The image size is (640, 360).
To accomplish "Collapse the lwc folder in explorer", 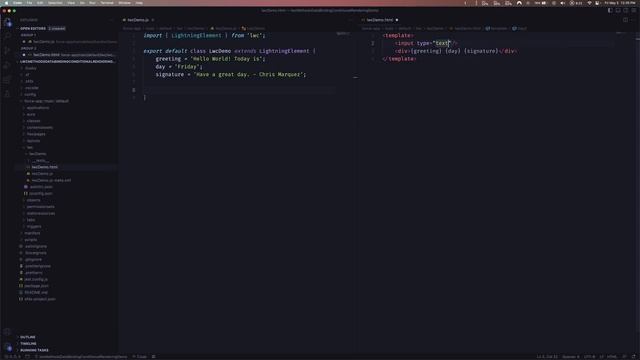I will pyautogui.click(x=30, y=147).
